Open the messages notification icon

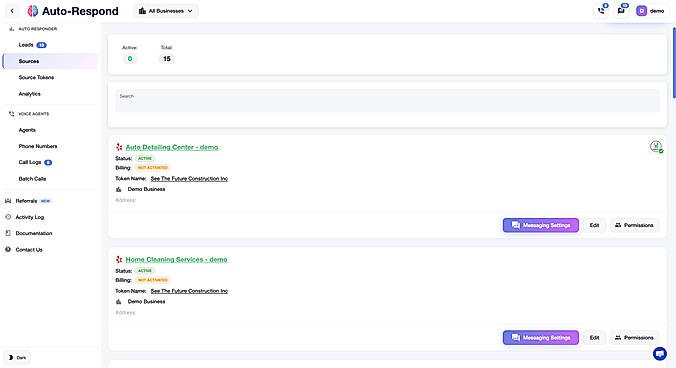tap(621, 11)
